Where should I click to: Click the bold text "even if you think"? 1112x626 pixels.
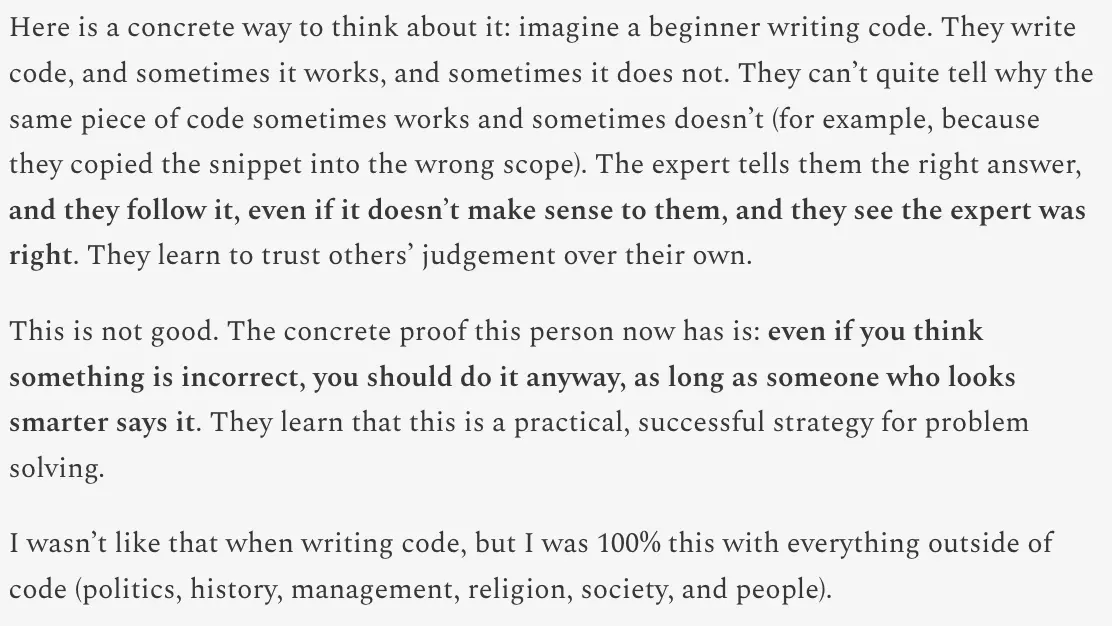875,332
